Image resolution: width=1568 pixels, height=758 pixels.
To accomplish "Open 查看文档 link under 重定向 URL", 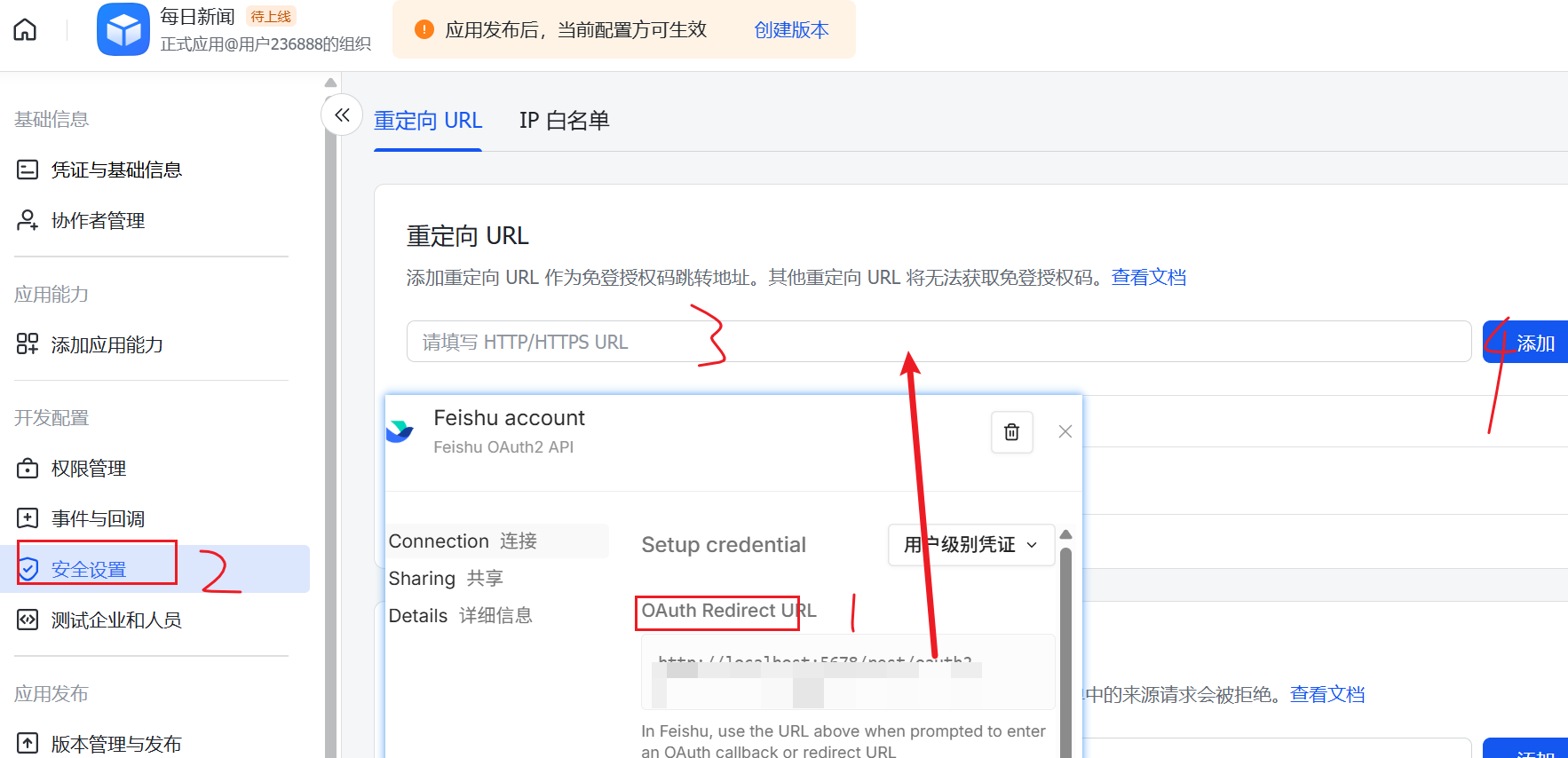I will pos(1149,278).
